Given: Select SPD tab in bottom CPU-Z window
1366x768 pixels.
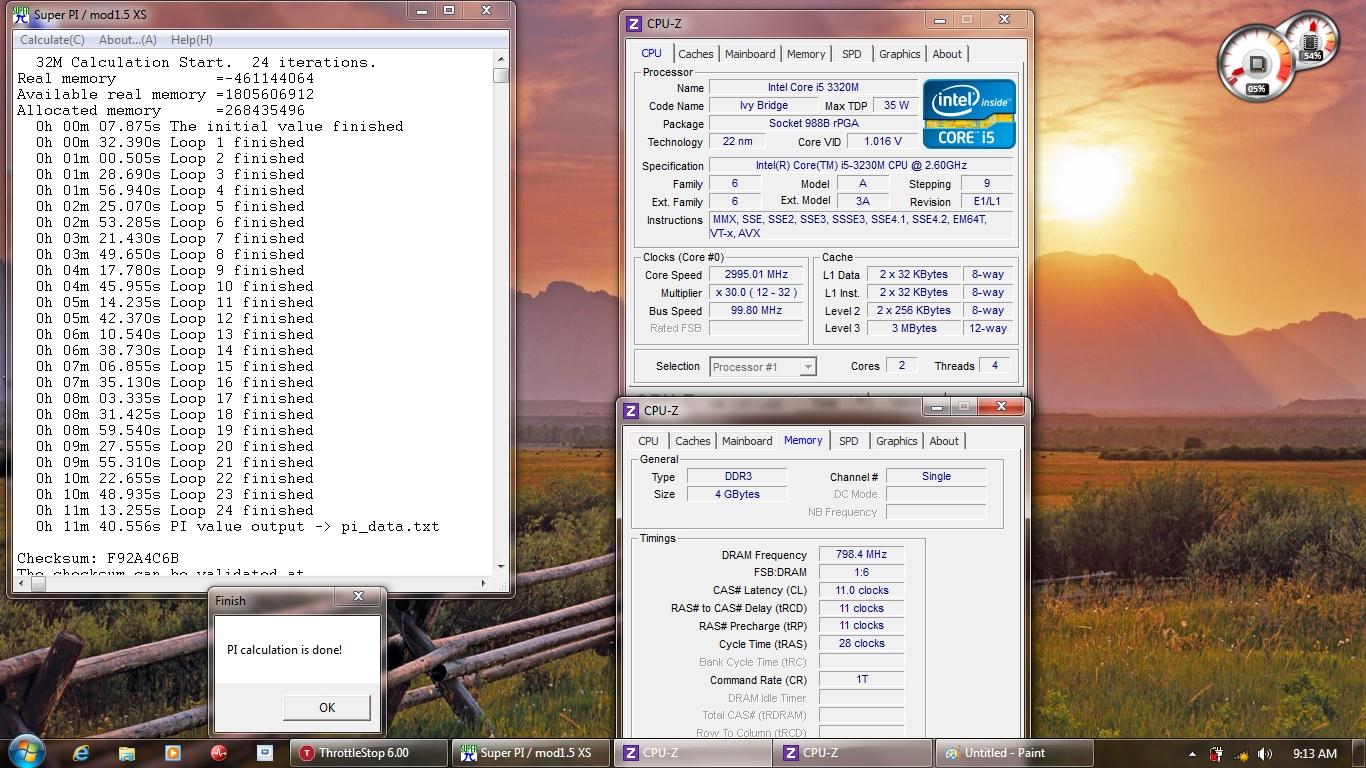Looking at the screenshot, I should 848,441.
